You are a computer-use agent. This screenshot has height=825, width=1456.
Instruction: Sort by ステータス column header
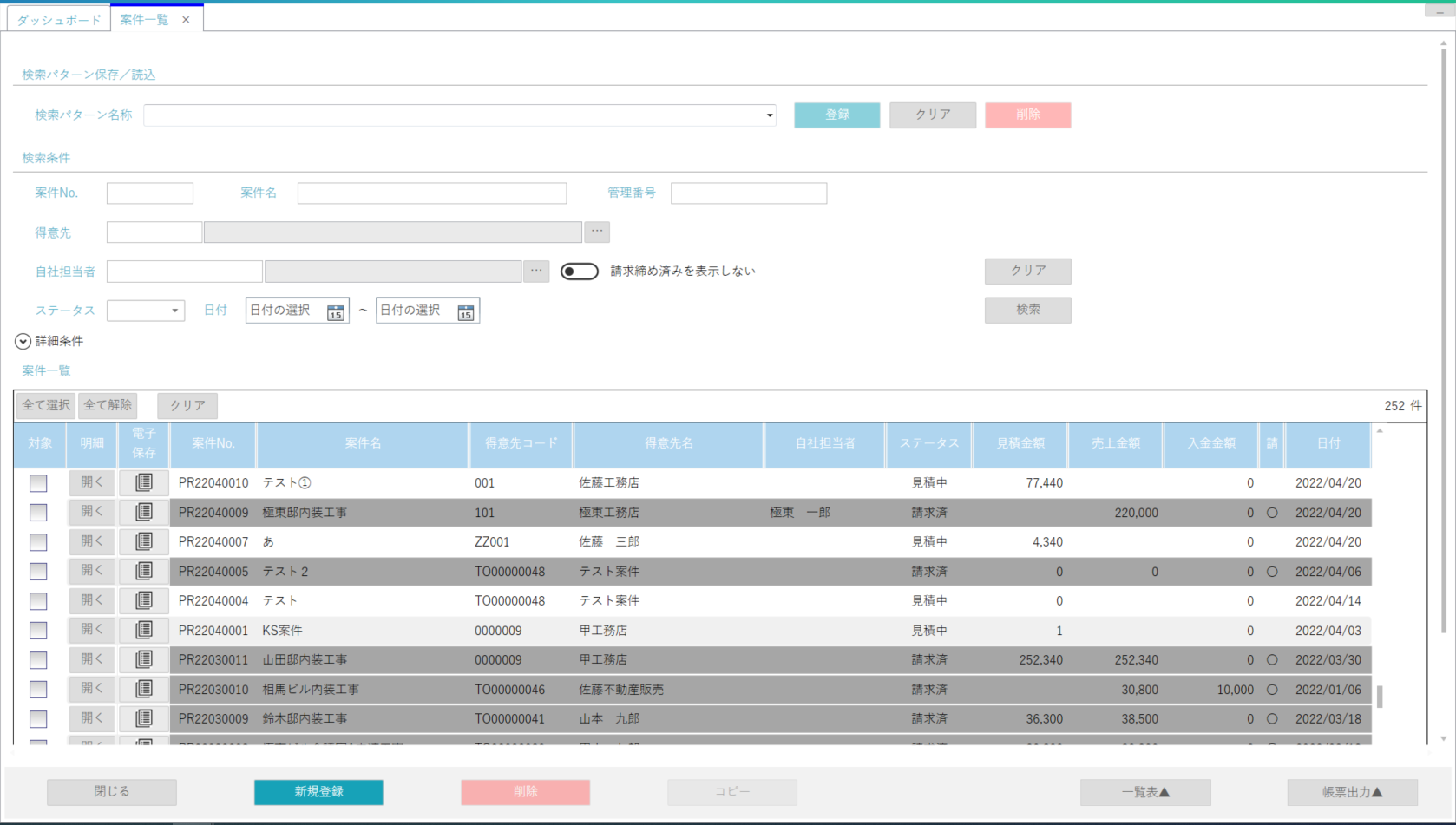tap(929, 443)
